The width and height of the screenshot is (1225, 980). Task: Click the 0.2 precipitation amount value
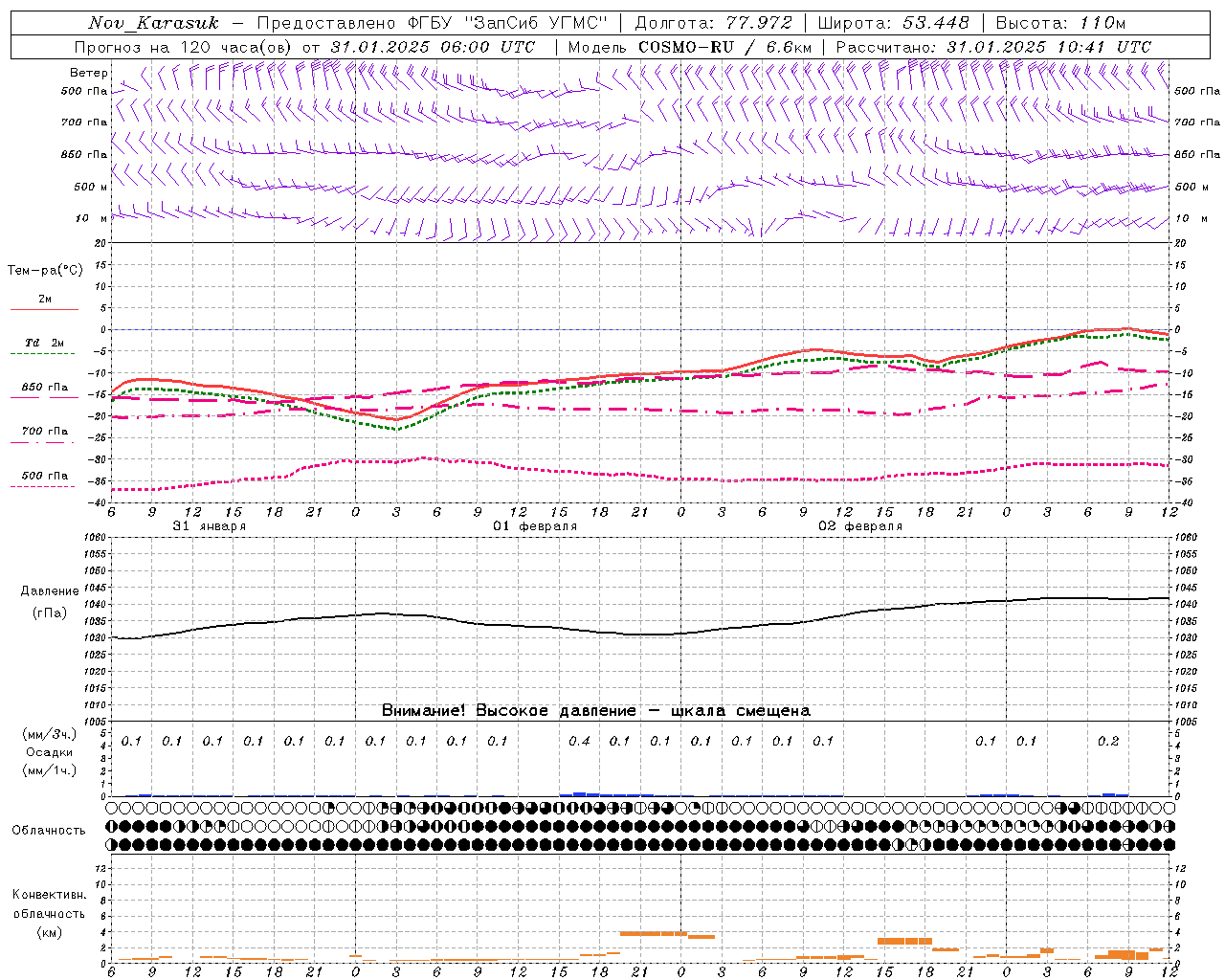pos(1108,741)
